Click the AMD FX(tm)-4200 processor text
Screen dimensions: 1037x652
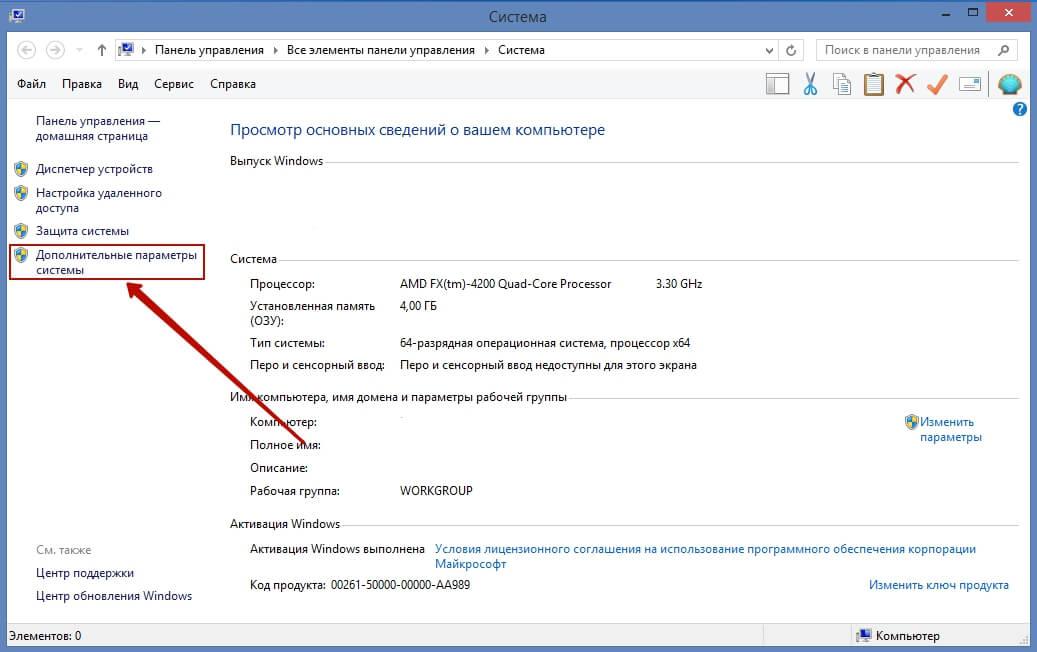coord(505,284)
